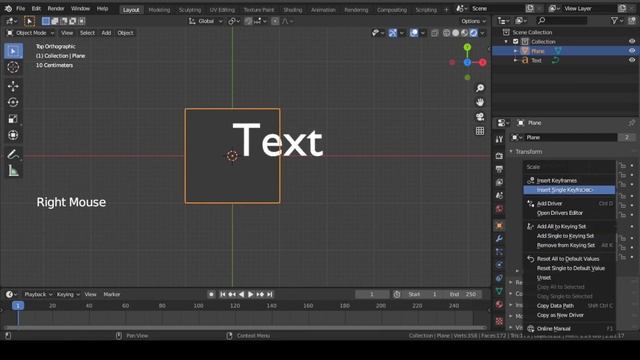Image resolution: width=640 pixels, height=360 pixels.
Task: Open the Render properties tab
Action: [499, 156]
